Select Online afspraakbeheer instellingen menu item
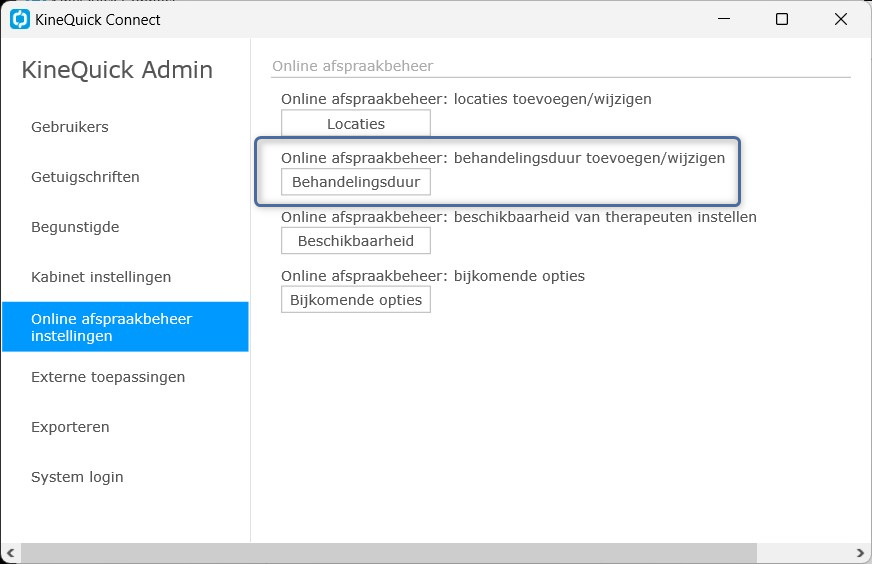872x564 pixels. [x=125, y=327]
